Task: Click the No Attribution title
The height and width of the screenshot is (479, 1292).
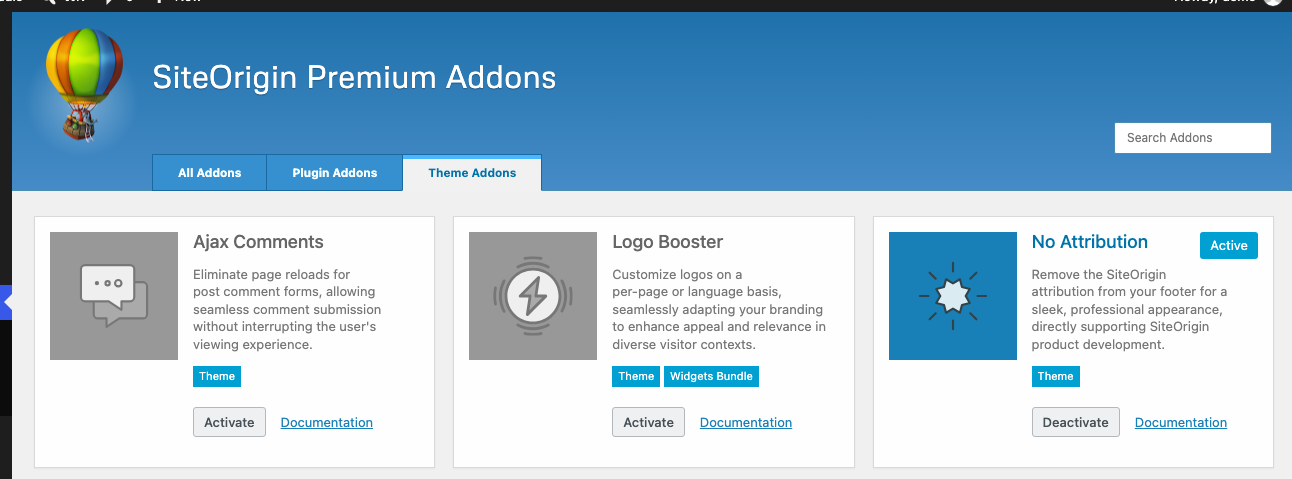Action: coord(1090,242)
